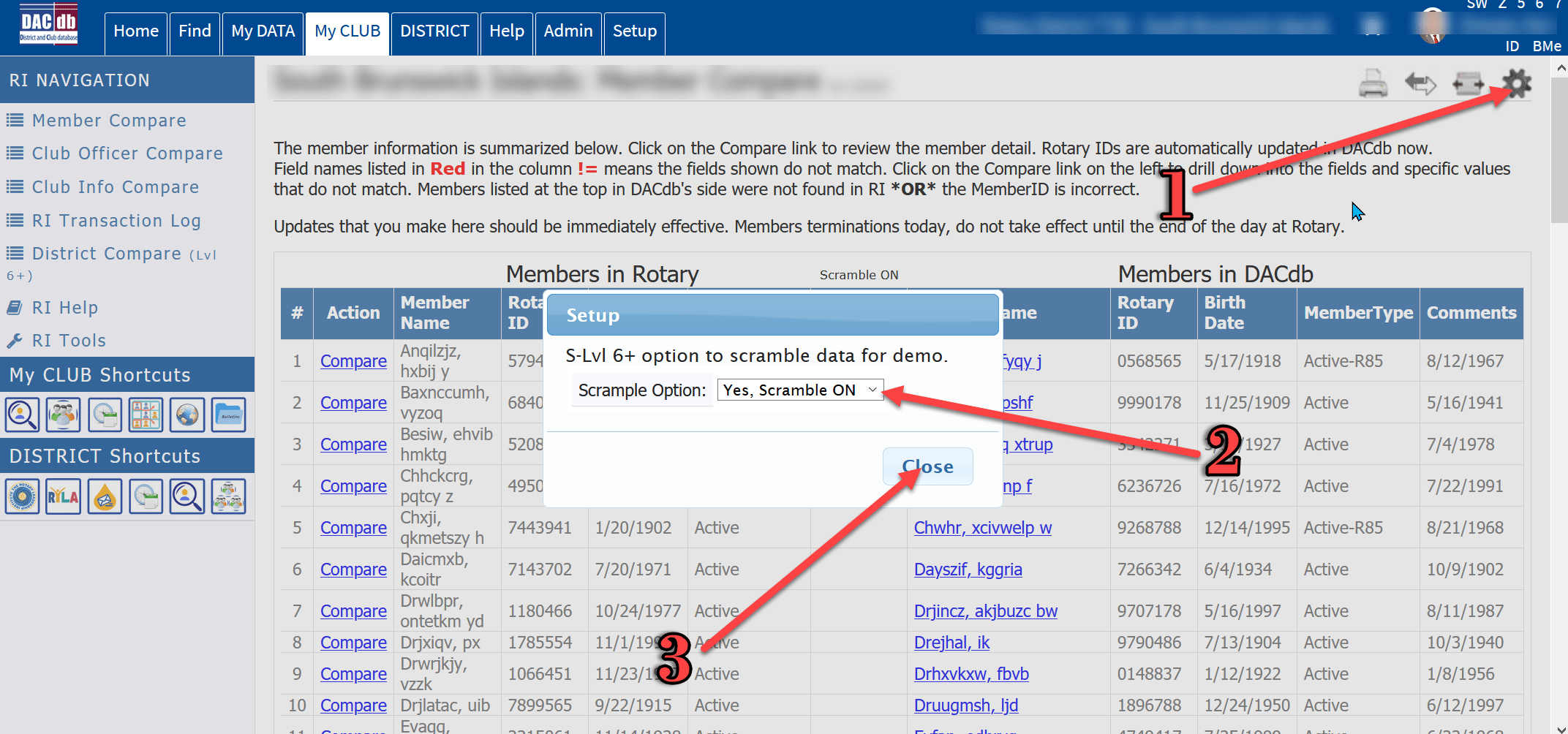Open the member search shortcut under My CLUB
This screenshot has width=1568, height=734.
pos(23,415)
